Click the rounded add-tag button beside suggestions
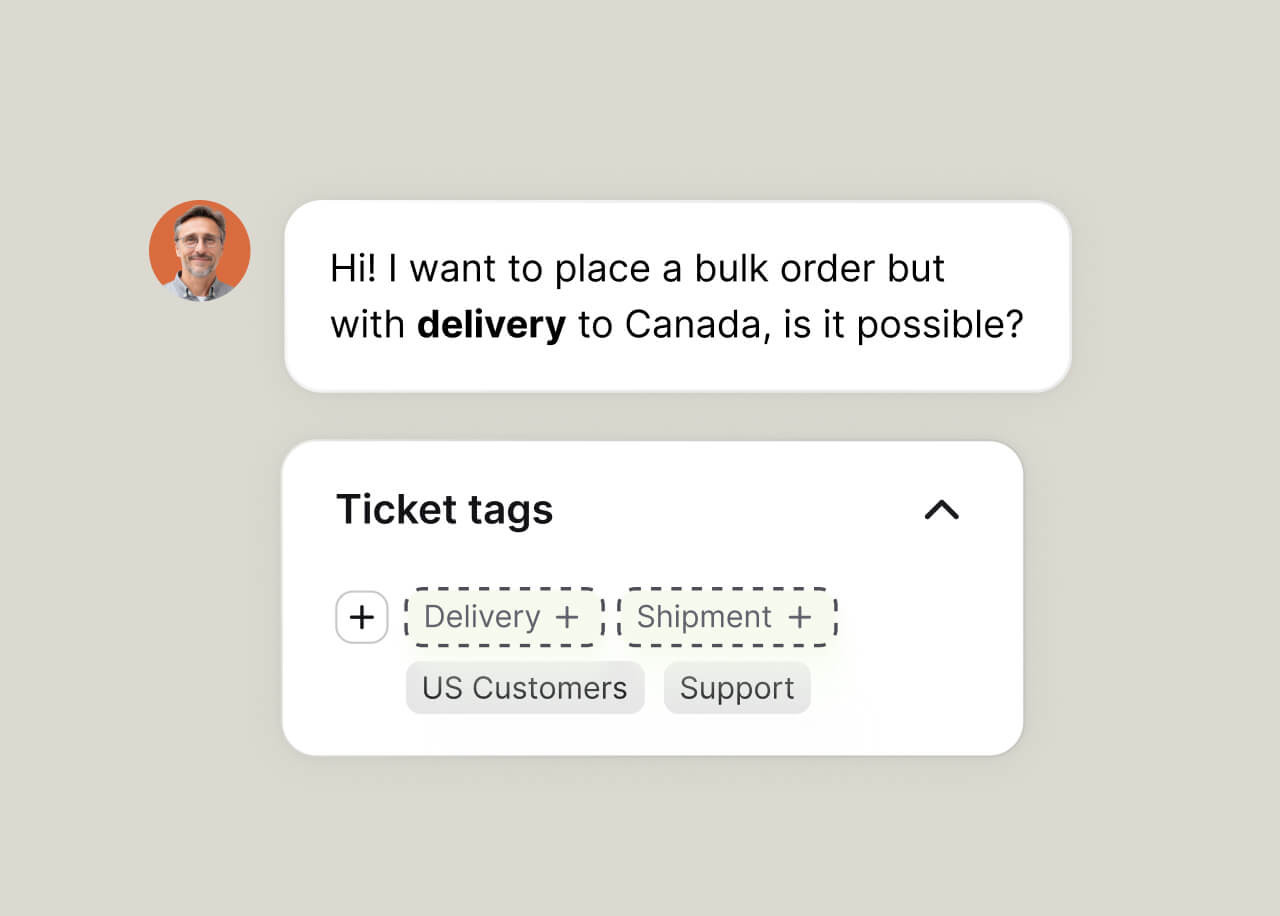The width and height of the screenshot is (1280, 916). pyautogui.click(x=361, y=617)
